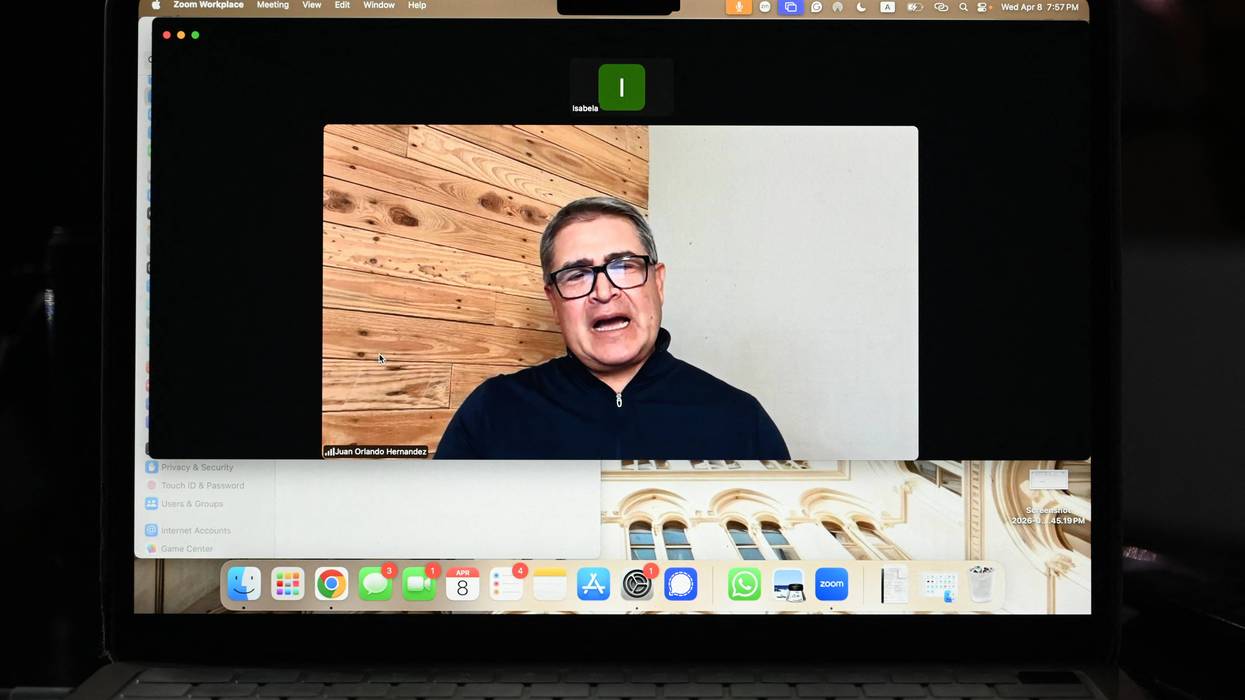Open Calendar showing April 8

click(462, 584)
